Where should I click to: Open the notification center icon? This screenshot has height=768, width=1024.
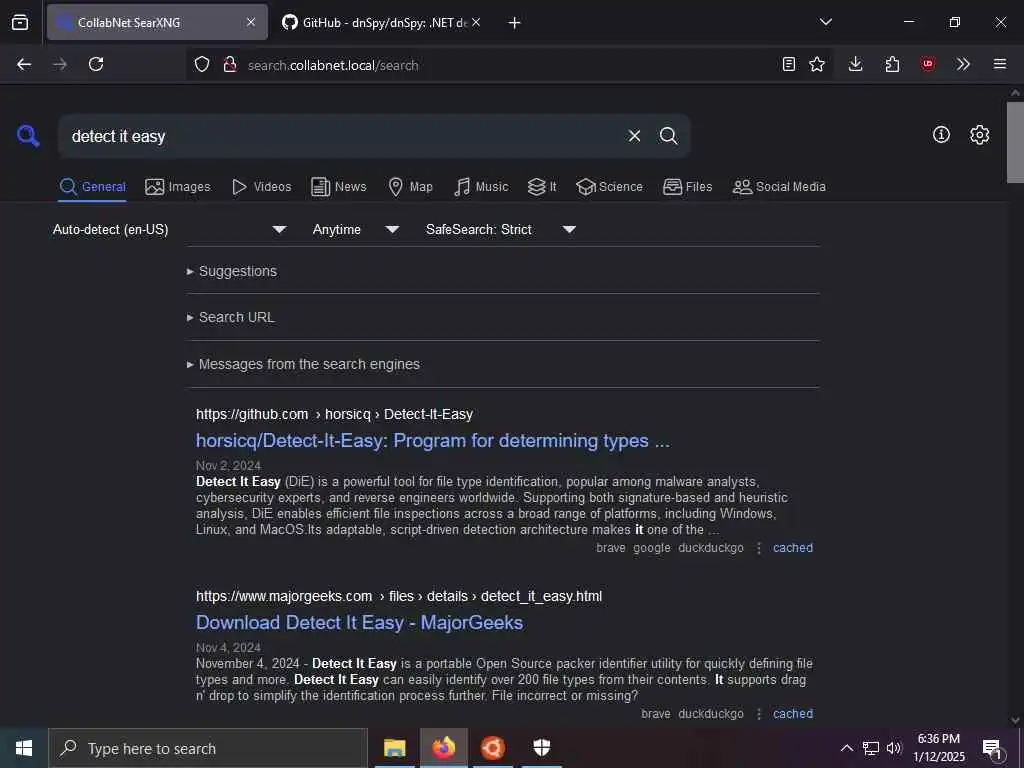pyautogui.click(x=992, y=748)
